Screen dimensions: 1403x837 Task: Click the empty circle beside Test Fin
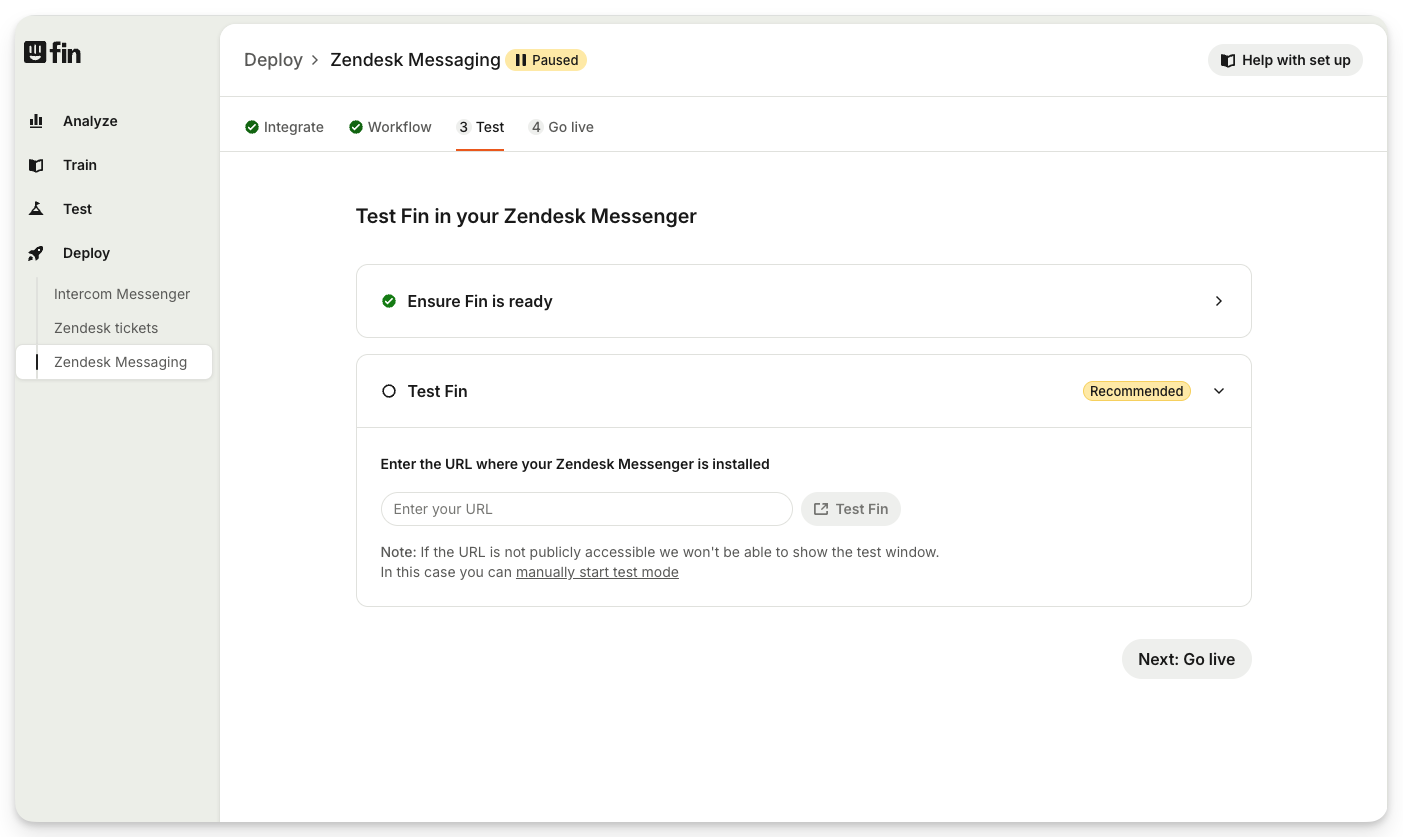[x=389, y=391]
